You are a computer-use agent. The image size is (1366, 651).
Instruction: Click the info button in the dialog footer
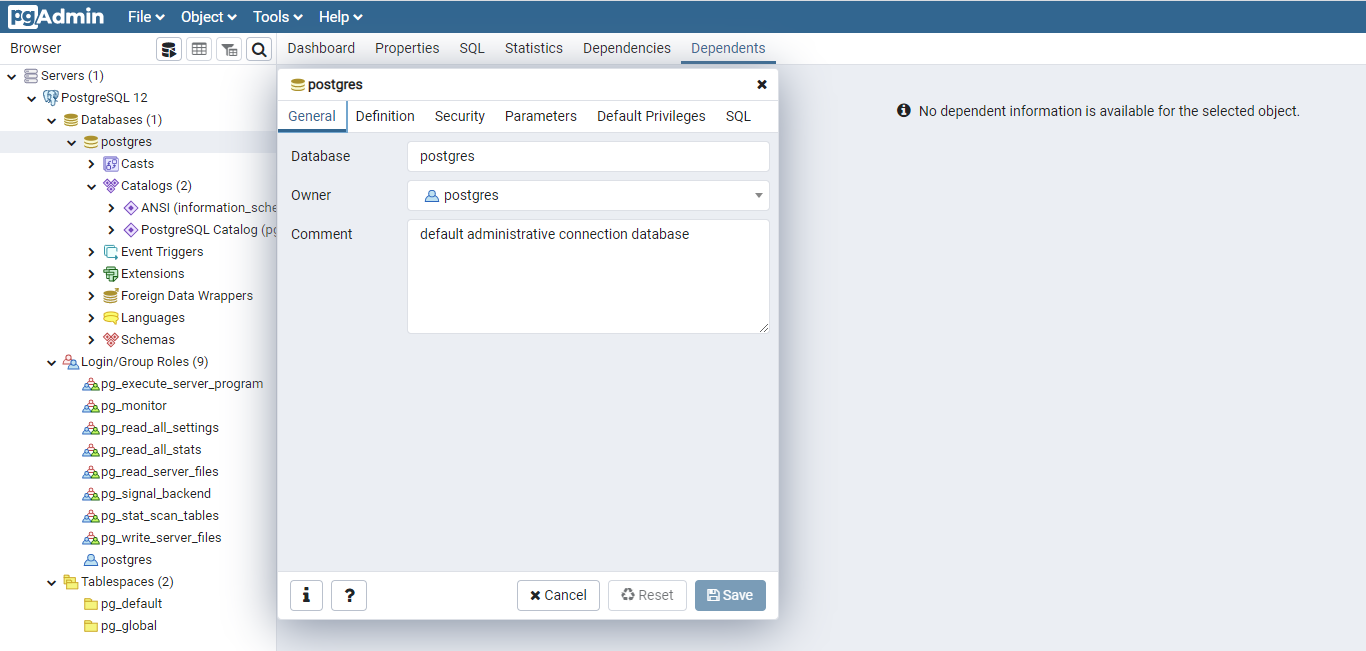point(306,595)
